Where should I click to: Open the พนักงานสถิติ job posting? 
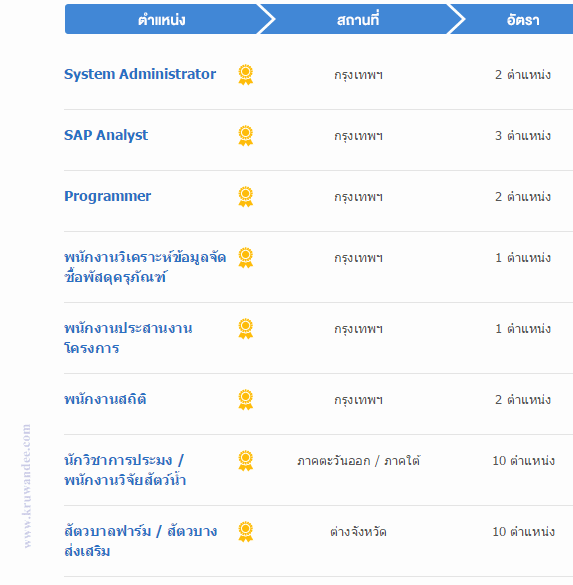[105, 400]
